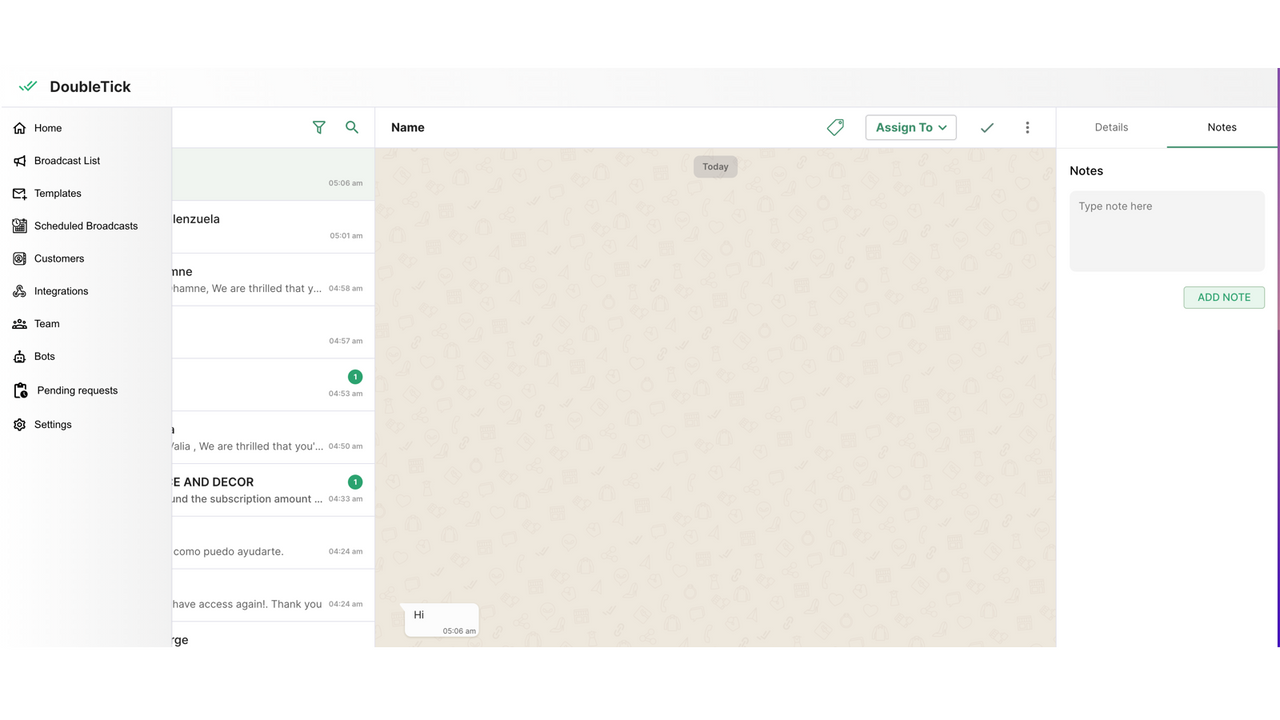Screen dimensions: 1280x720
Task: Mark chat resolved with the checkmark icon
Action: coord(987,128)
